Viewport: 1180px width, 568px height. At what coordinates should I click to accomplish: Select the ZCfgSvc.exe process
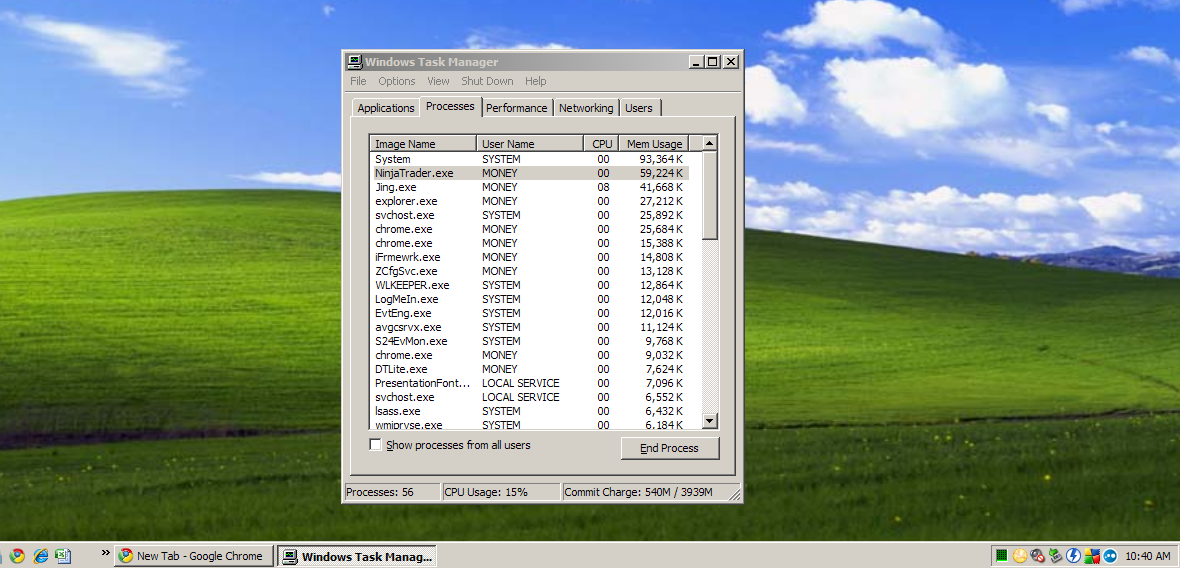(530, 272)
